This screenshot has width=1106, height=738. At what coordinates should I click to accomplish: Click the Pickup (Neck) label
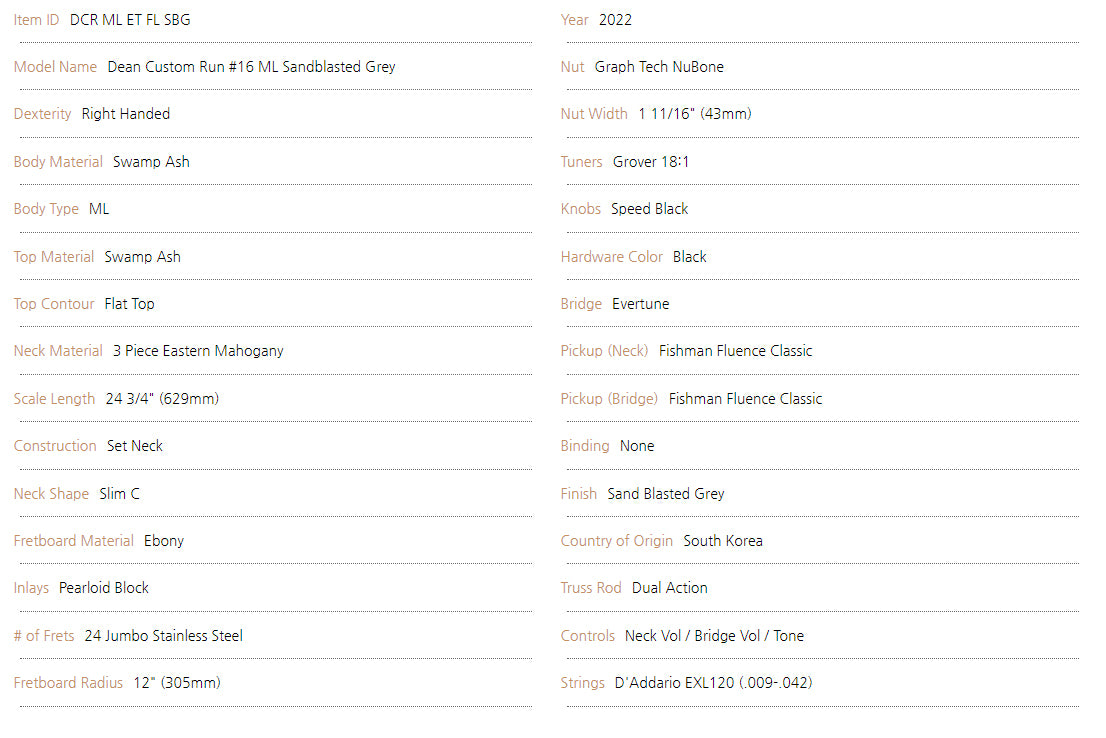point(604,351)
